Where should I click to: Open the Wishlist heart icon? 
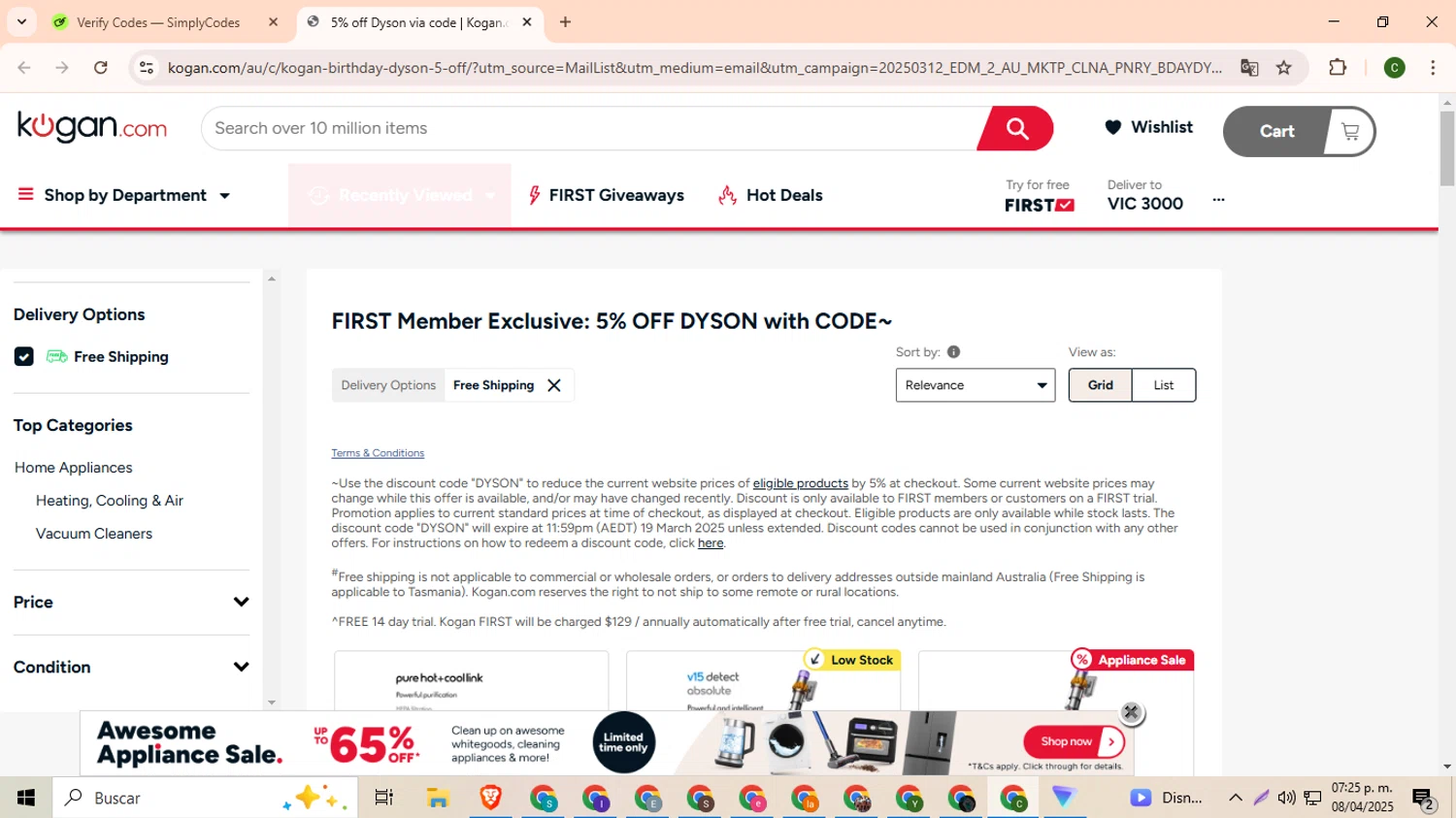pyautogui.click(x=1113, y=127)
